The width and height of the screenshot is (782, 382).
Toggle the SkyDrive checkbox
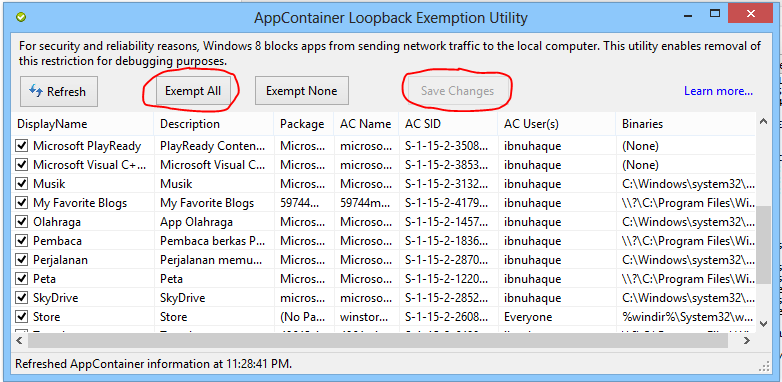[21, 298]
